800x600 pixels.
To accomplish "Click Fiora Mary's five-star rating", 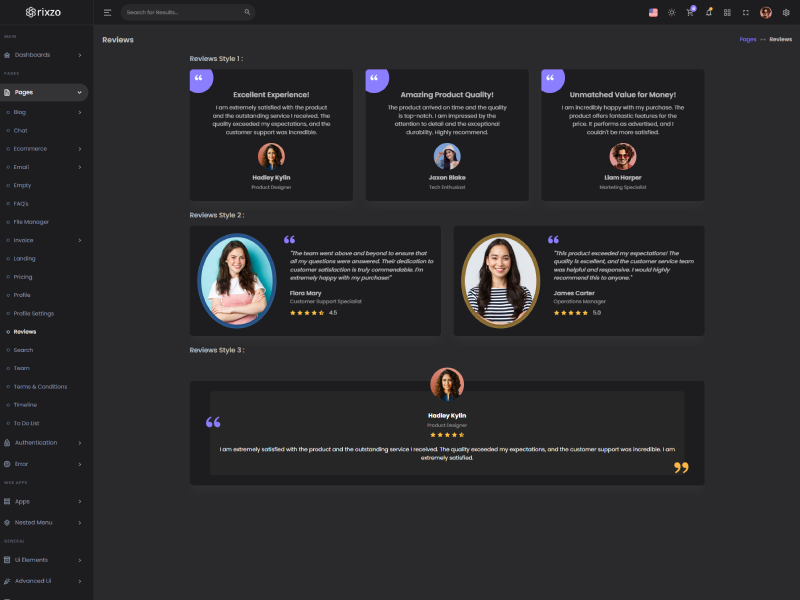I will click(307, 313).
